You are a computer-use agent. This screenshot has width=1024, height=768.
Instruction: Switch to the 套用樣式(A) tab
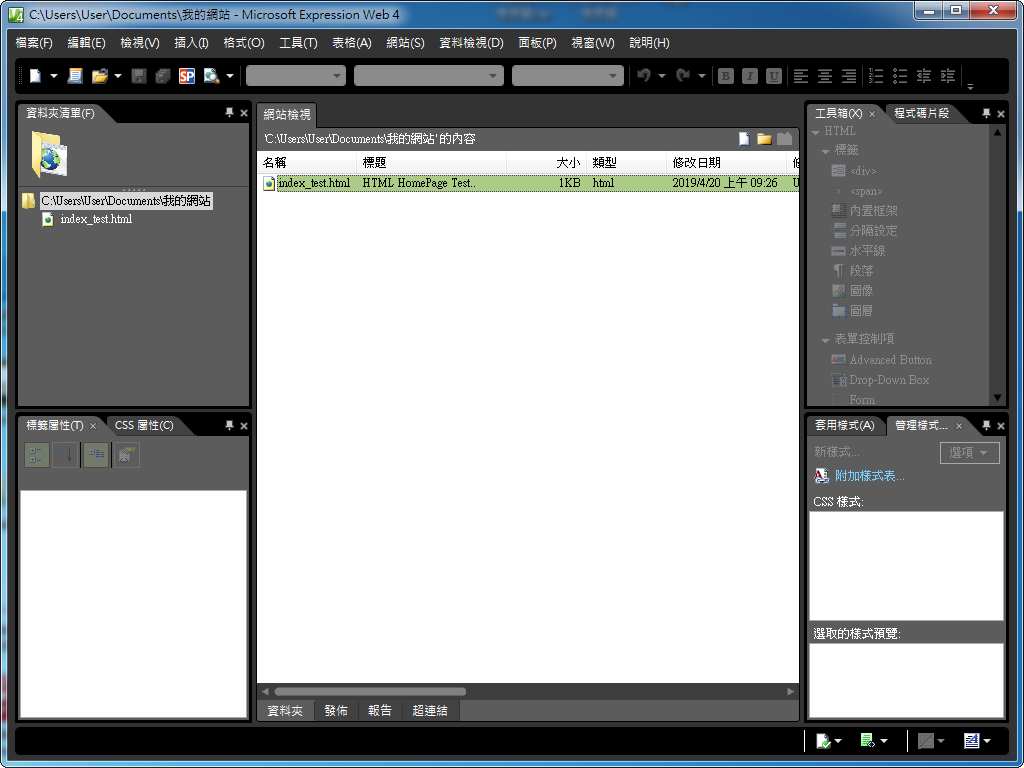tap(844, 425)
